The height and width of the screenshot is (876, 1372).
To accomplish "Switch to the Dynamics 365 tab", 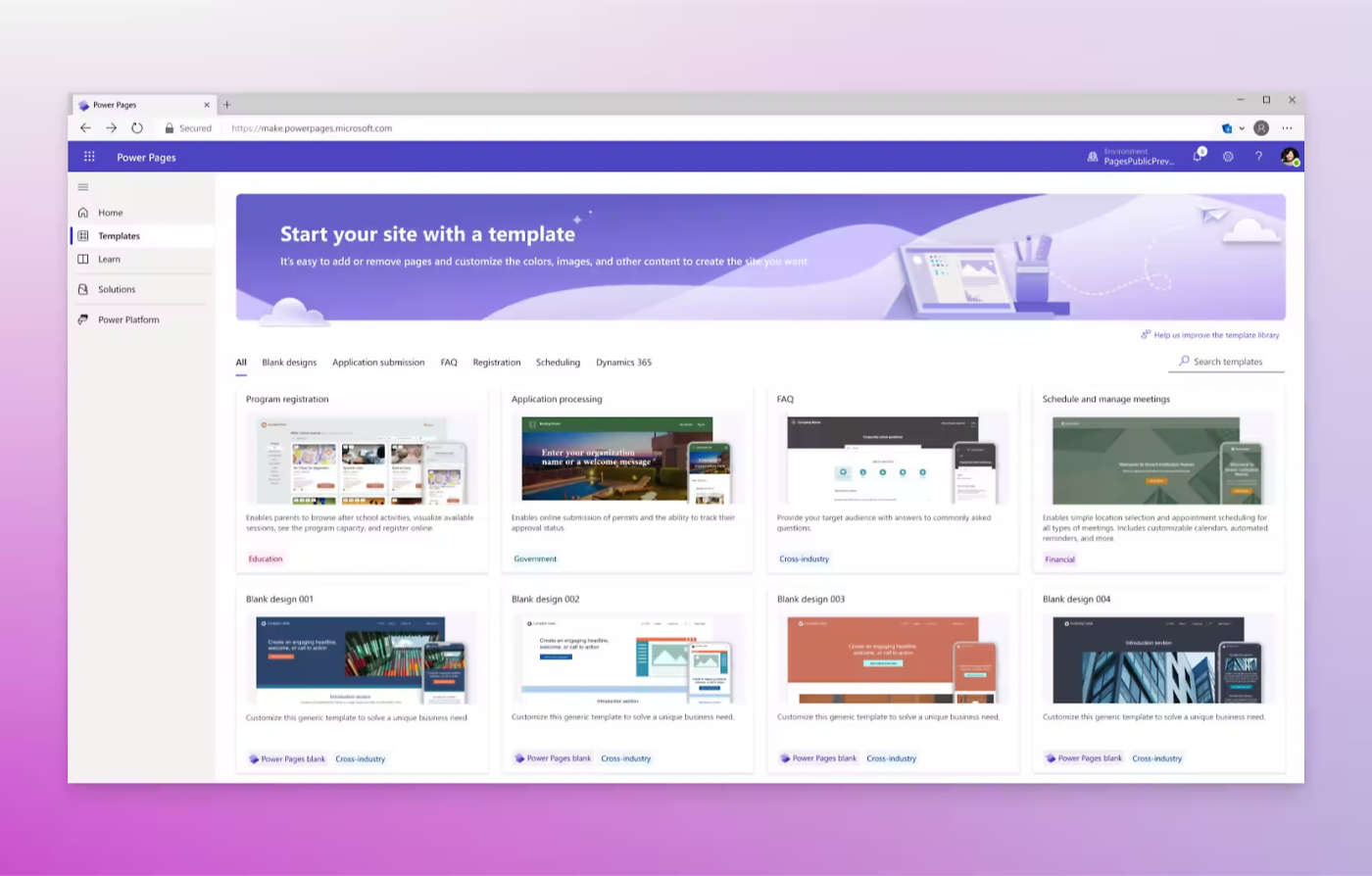I will [x=623, y=363].
